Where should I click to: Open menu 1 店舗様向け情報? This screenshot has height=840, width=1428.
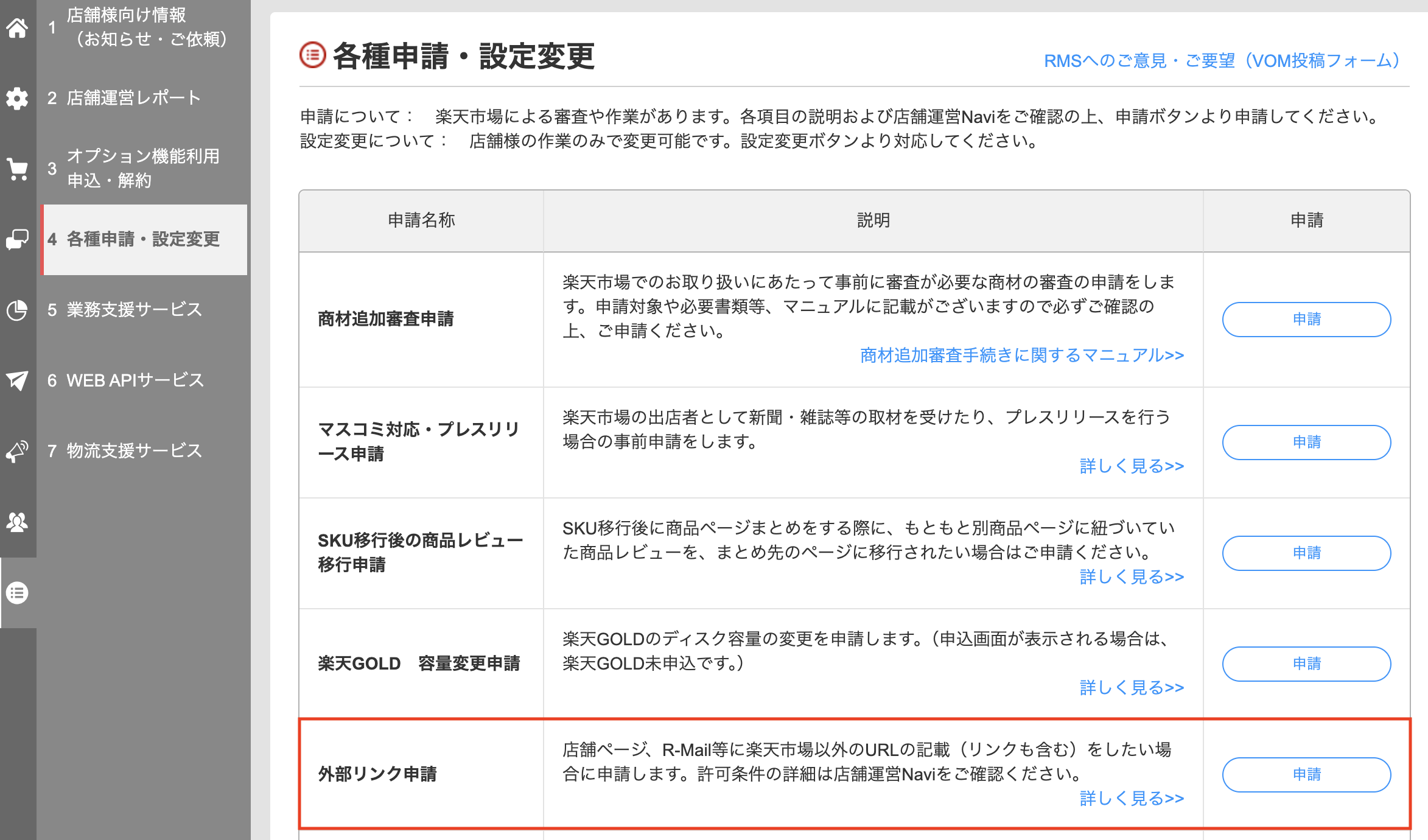pyautogui.click(x=144, y=27)
